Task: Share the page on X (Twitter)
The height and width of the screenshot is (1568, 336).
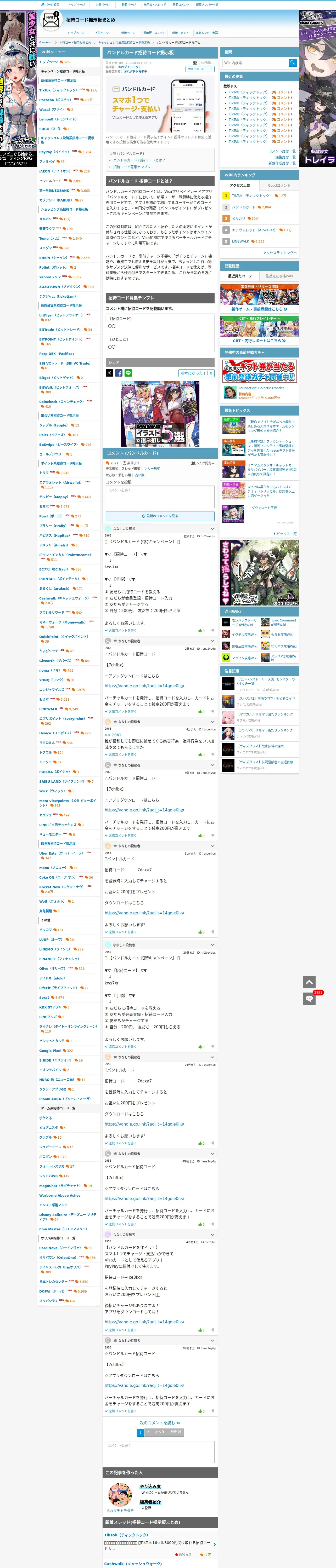Action: (109, 373)
